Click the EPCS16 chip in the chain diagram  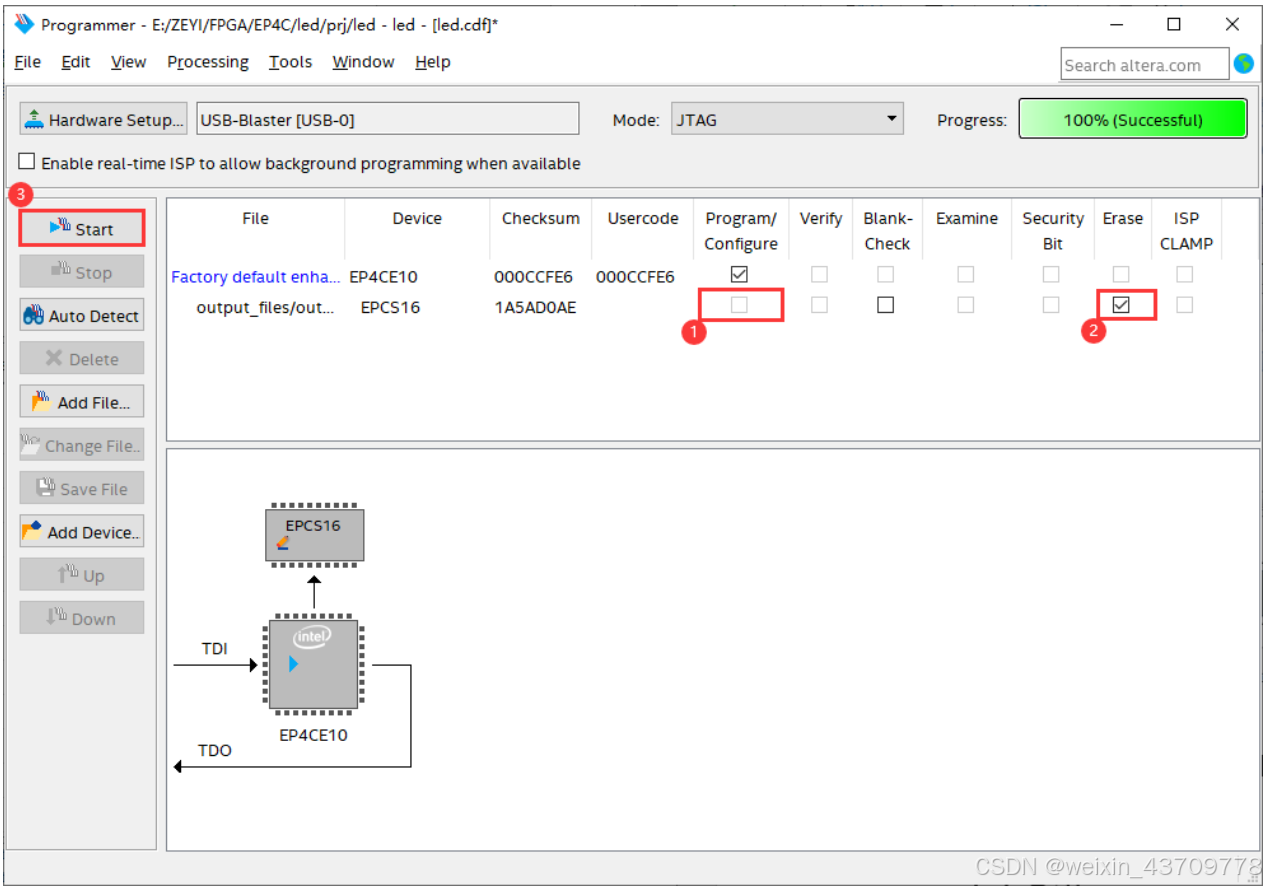314,535
